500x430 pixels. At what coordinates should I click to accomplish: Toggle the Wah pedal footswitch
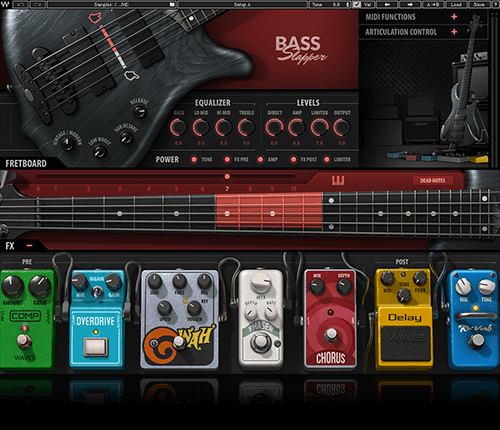point(178,342)
